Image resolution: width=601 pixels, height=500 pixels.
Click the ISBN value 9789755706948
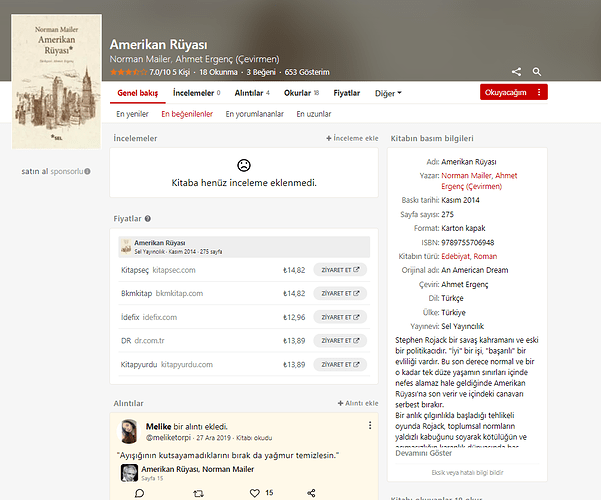point(468,242)
